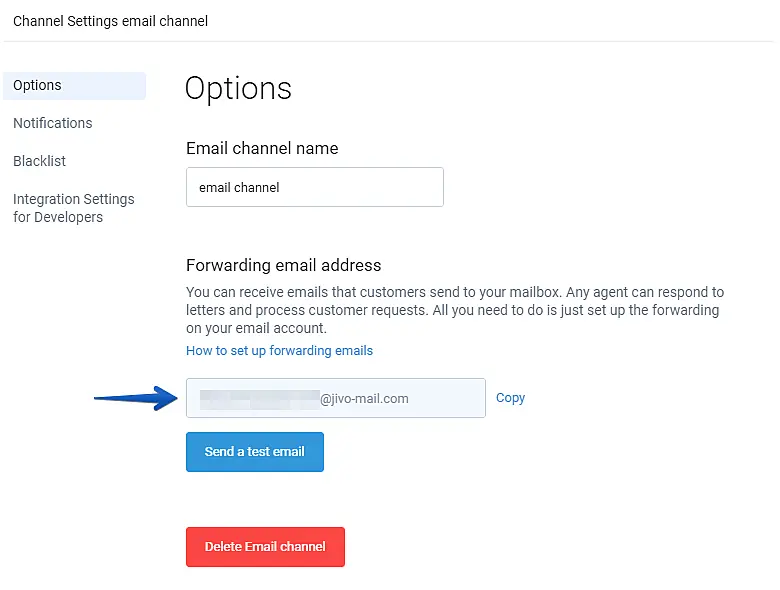Image resolution: width=780 pixels, height=590 pixels.
Task: Switch to the Notifications section
Action: 53,123
